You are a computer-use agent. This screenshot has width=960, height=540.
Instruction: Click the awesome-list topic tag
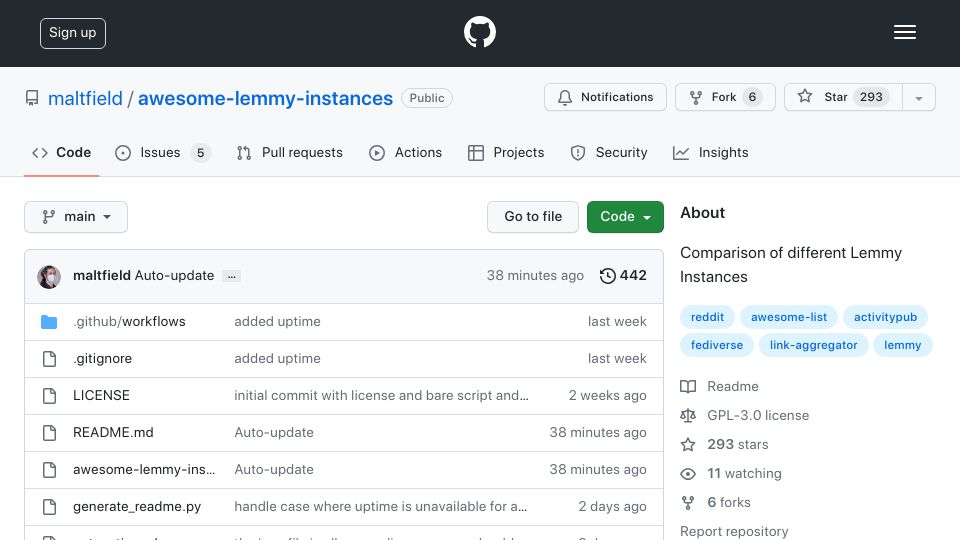[x=789, y=317]
